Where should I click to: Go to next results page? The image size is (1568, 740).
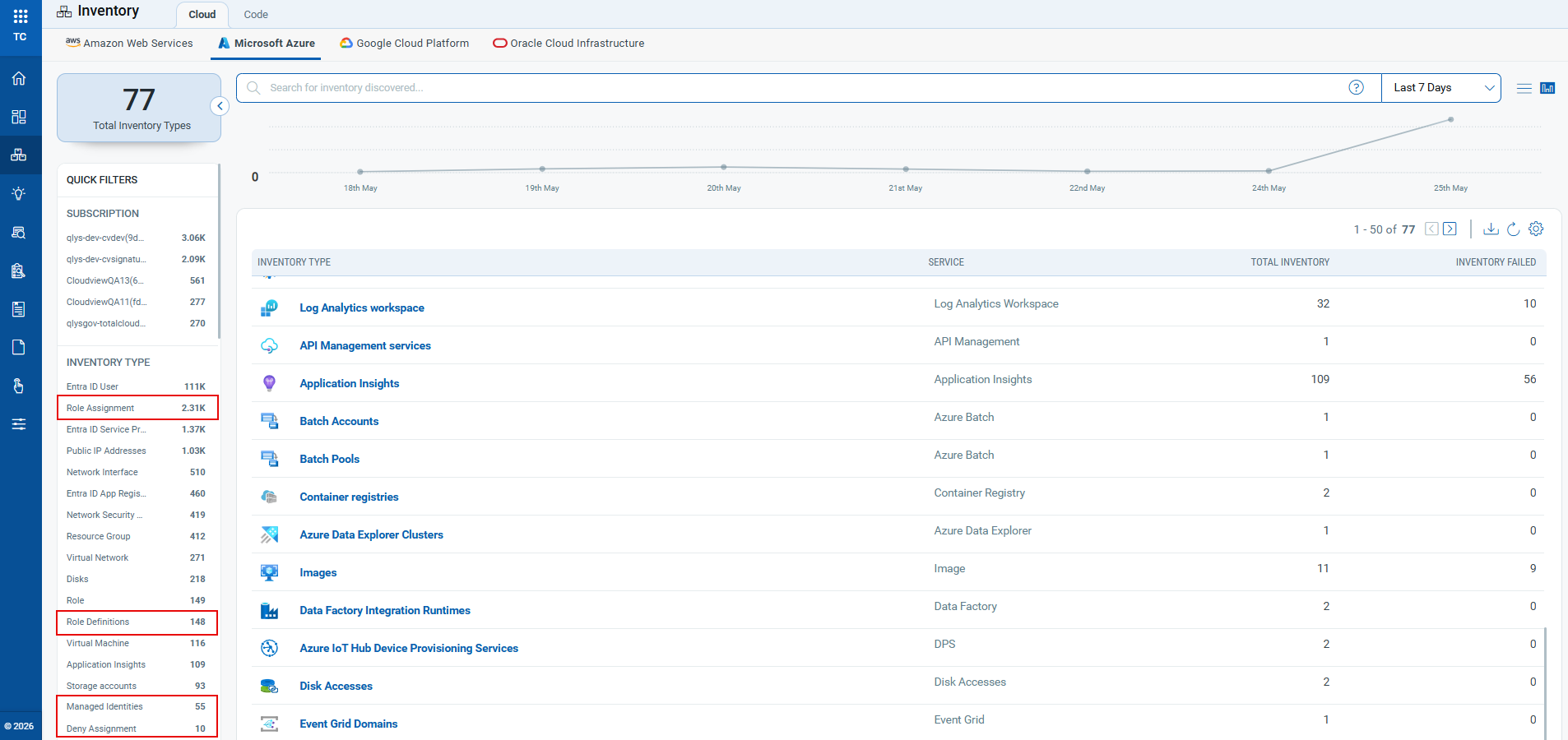point(1450,229)
